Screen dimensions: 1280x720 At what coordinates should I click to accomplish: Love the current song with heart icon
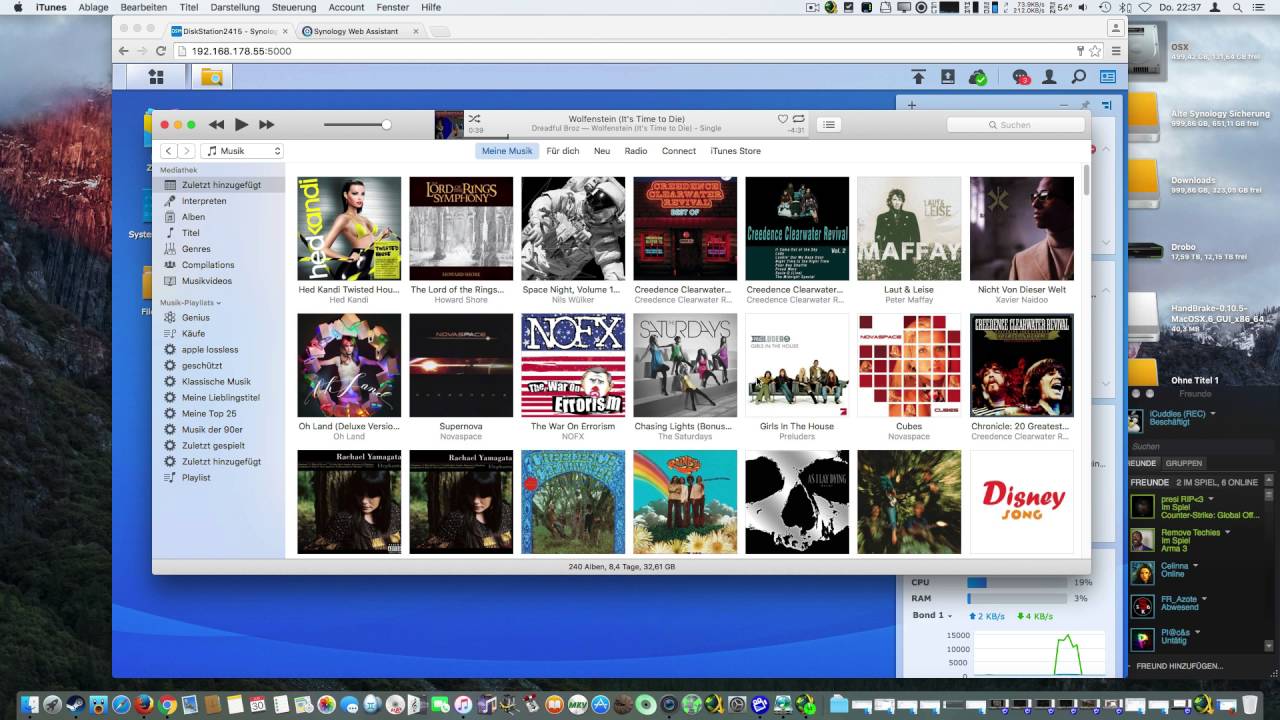pyautogui.click(x=783, y=118)
